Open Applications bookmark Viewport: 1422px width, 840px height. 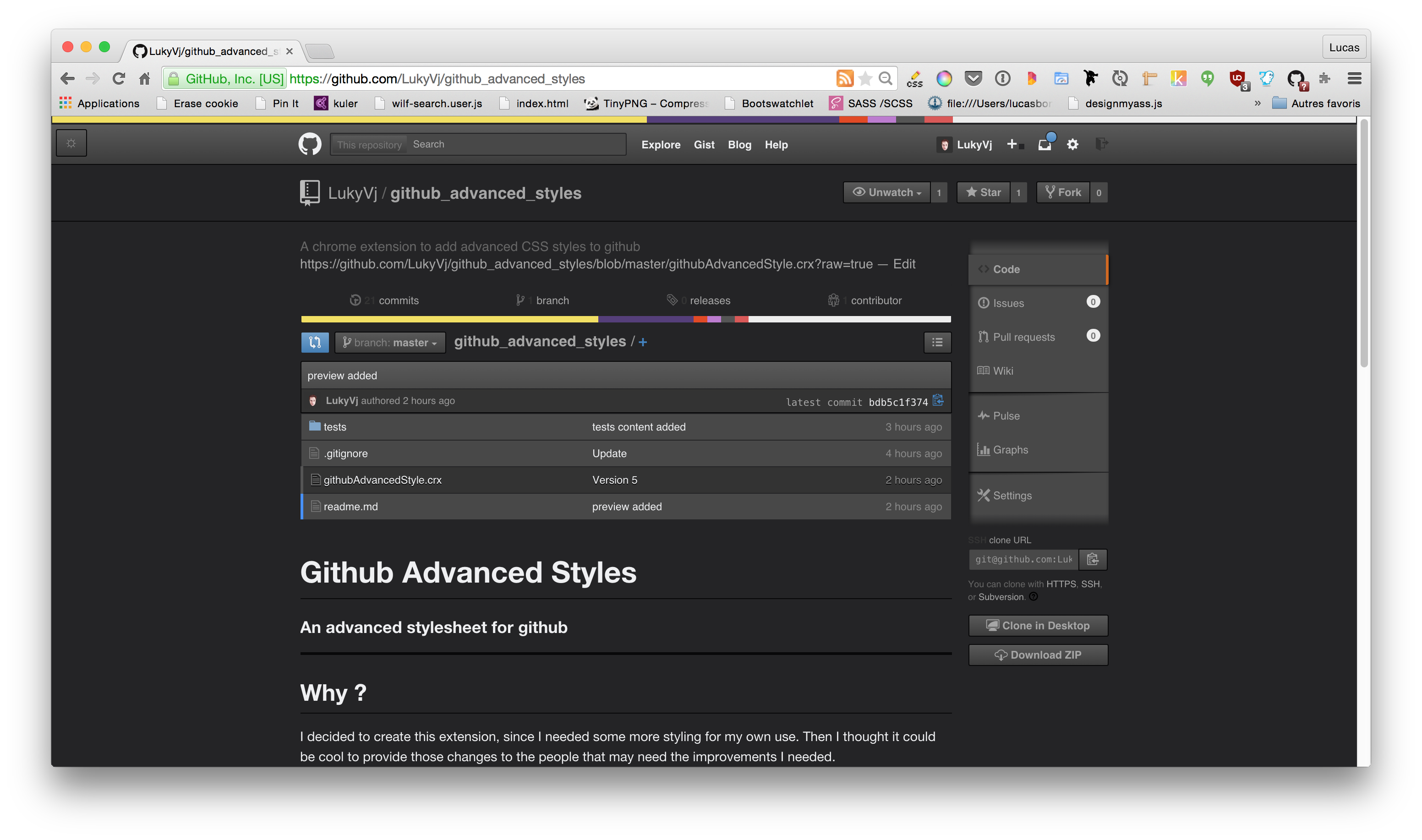coord(99,104)
